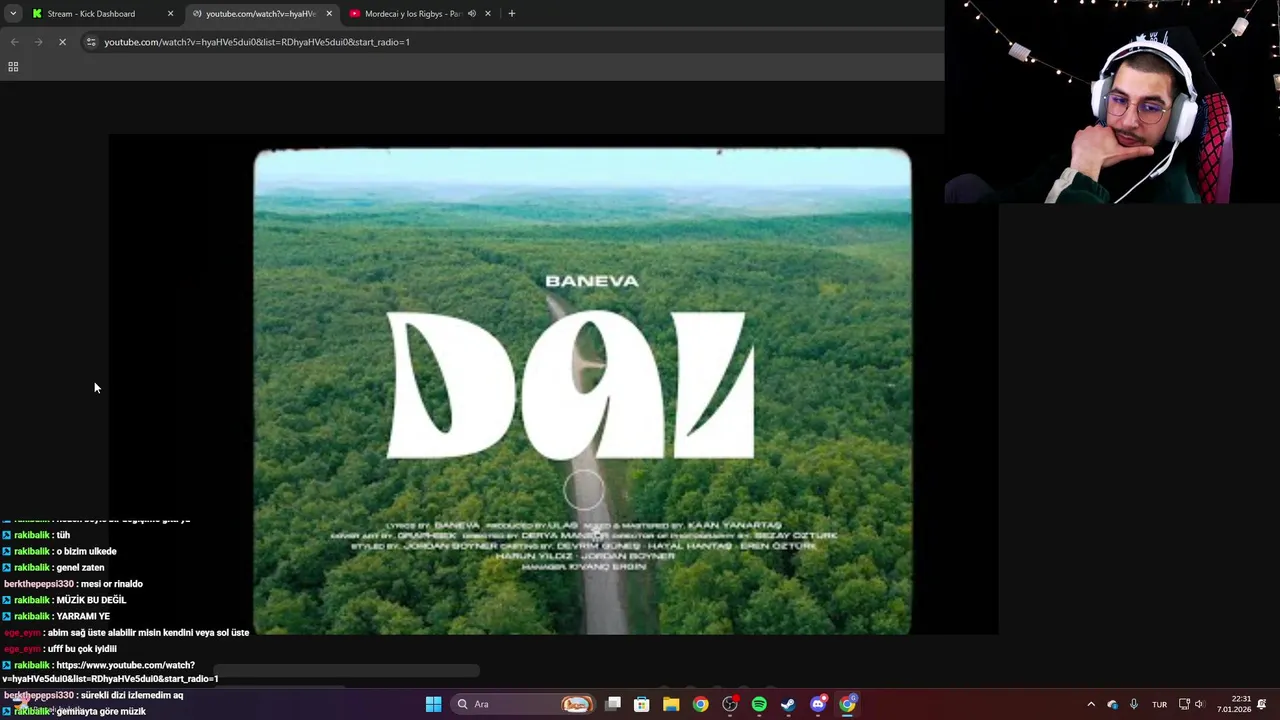This screenshot has height=720, width=1280.
Task: Click 'sürekli dizi izlemedim aq' chat message
Action: (132, 695)
